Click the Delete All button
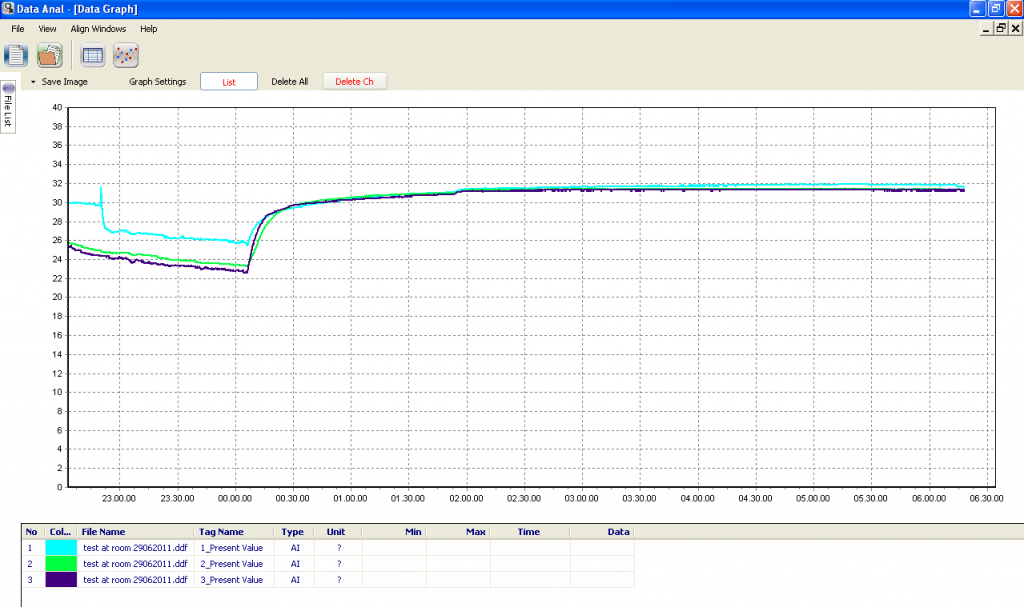Viewport: 1024px width, 607px height. click(x=289, y=82)
